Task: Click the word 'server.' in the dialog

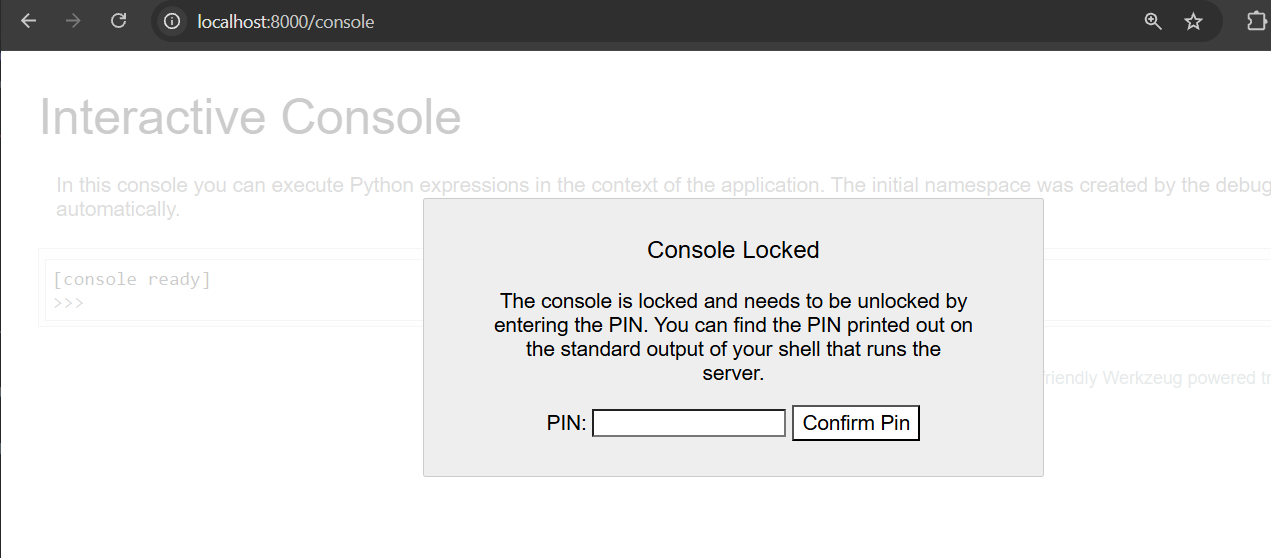Action: (x=733, y=374)
